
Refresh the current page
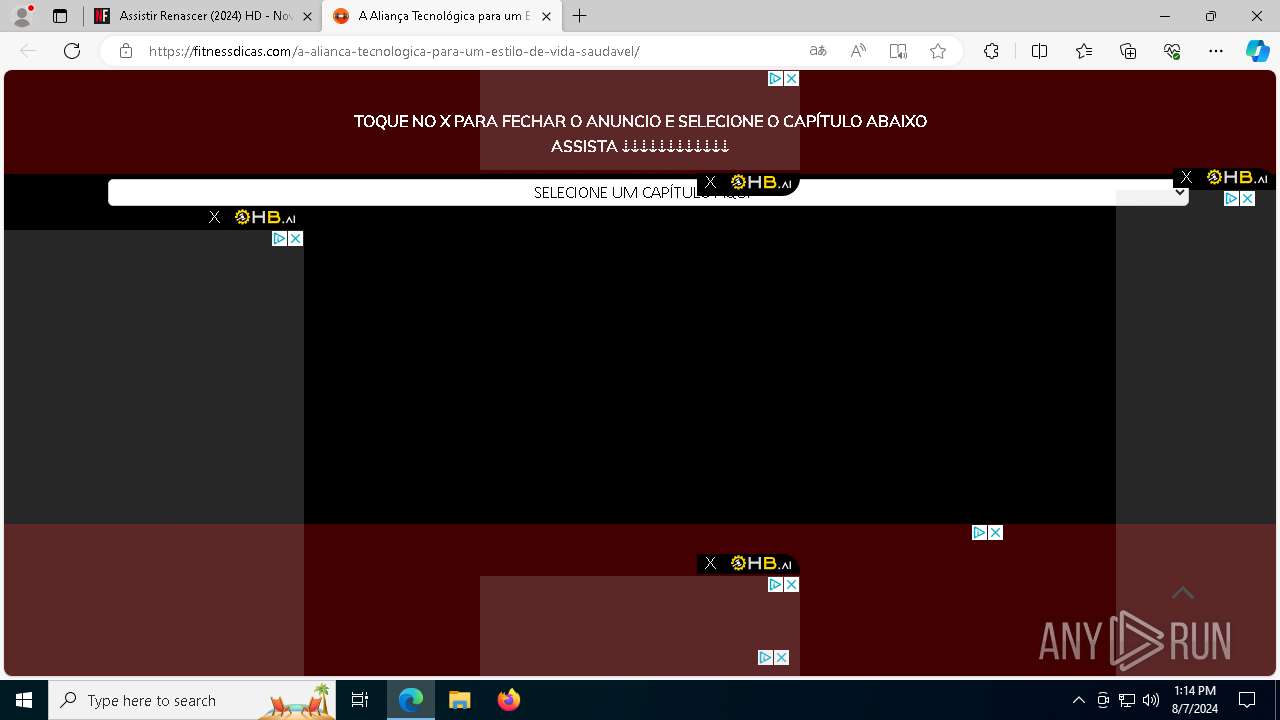coord(72,51)
